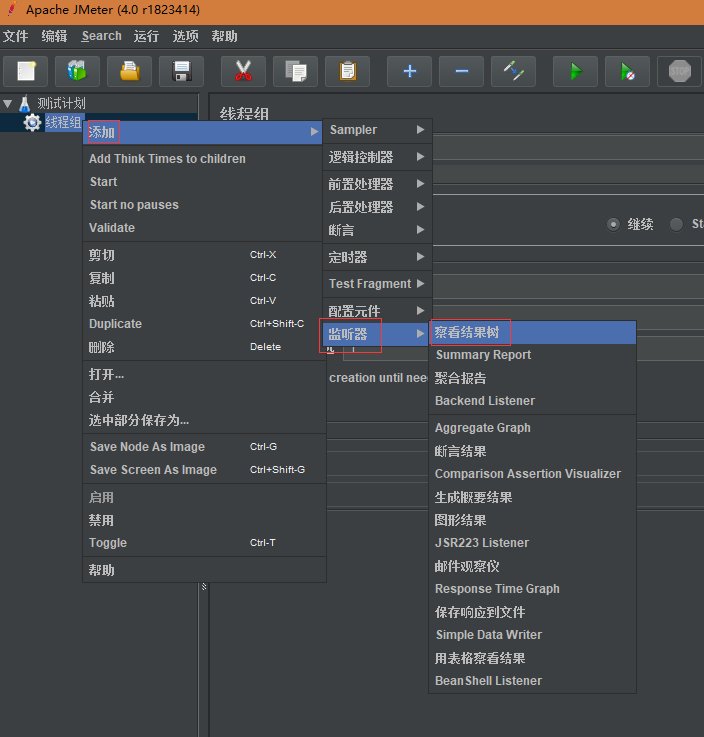Screen dimensions: 704x737
Task: Click the JMeter feather title icon
Action: pyautogui.click(x=12, y=9)
